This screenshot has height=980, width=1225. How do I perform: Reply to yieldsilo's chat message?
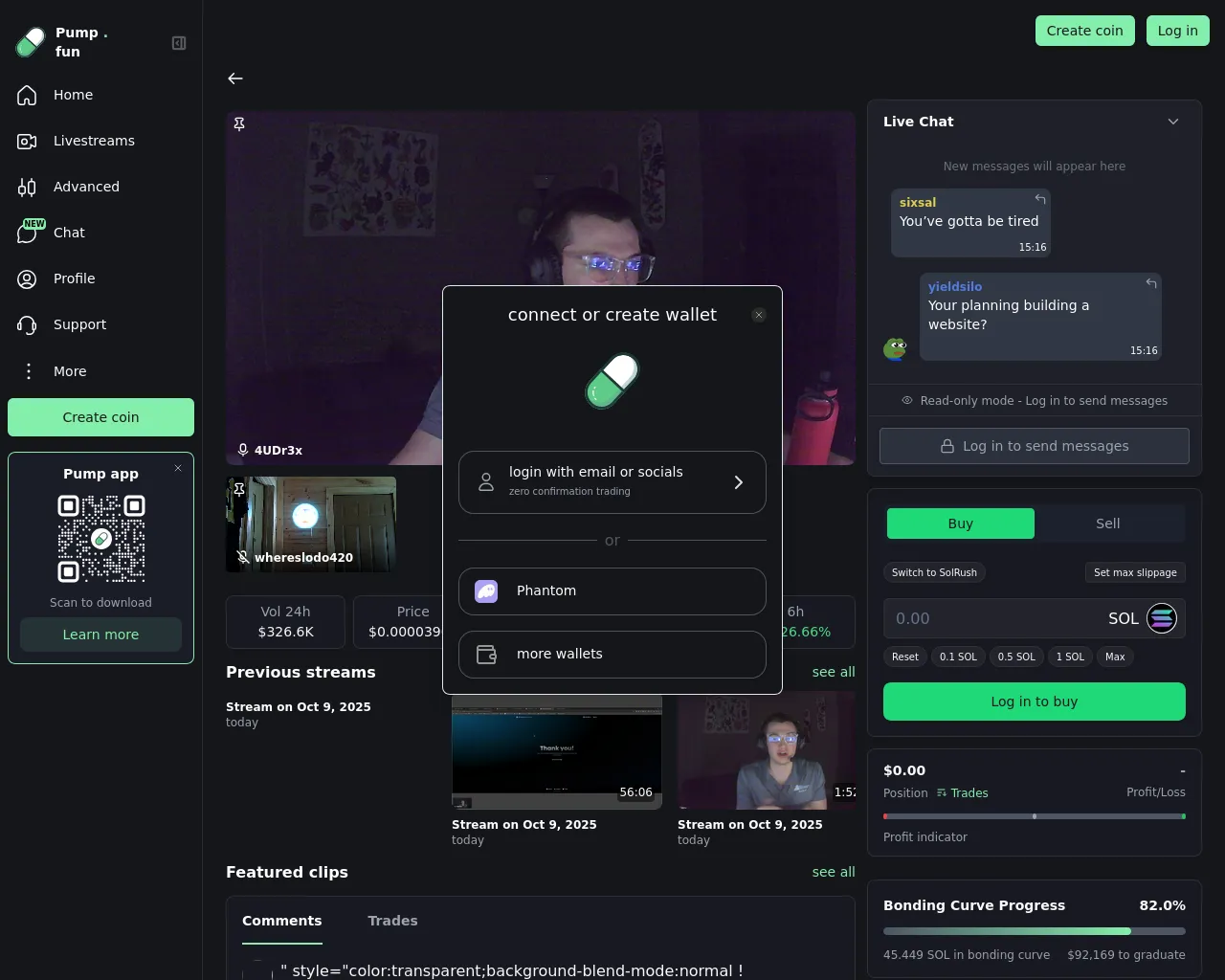click(1151, 283)
